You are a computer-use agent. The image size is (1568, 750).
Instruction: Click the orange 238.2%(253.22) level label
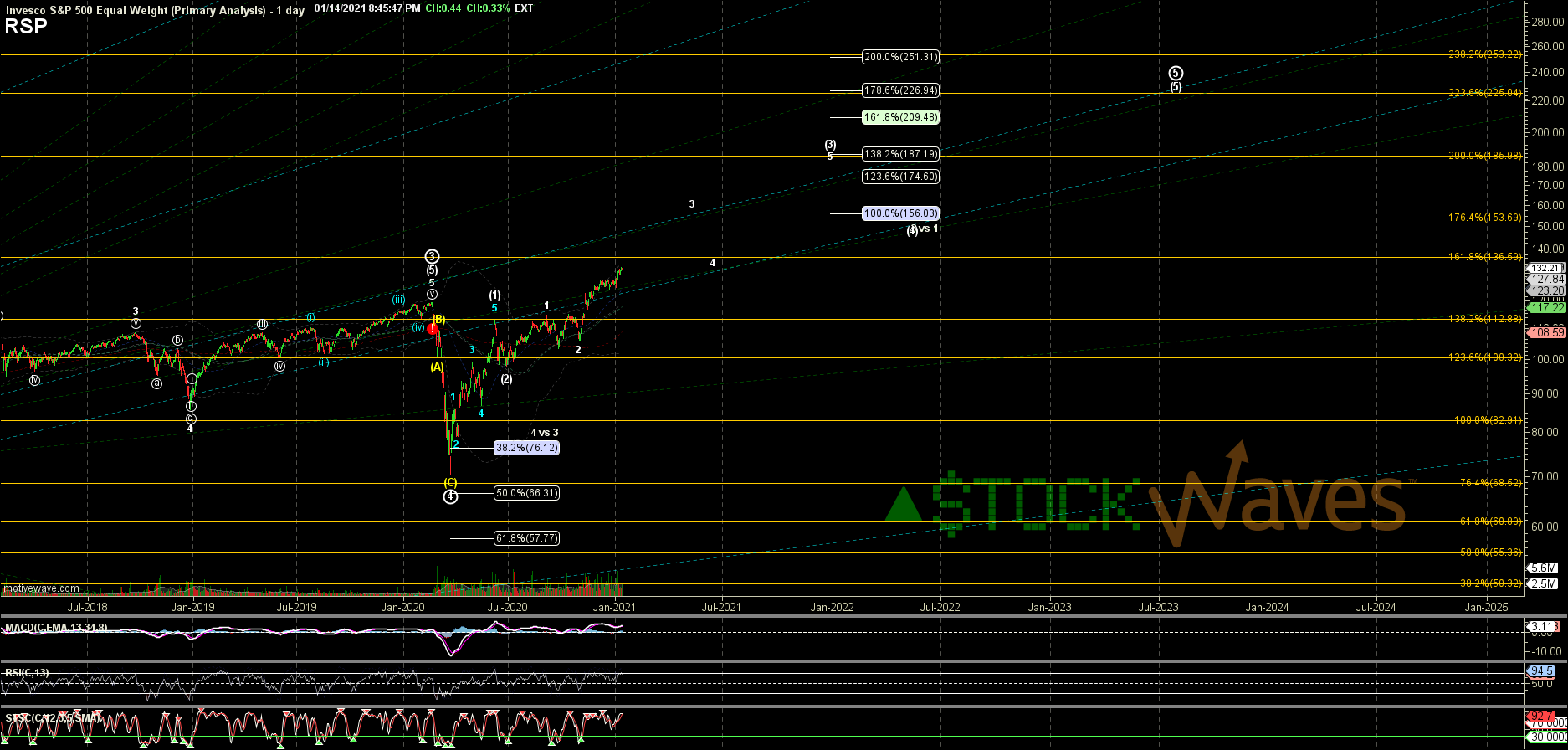[x=1485, y=54]
